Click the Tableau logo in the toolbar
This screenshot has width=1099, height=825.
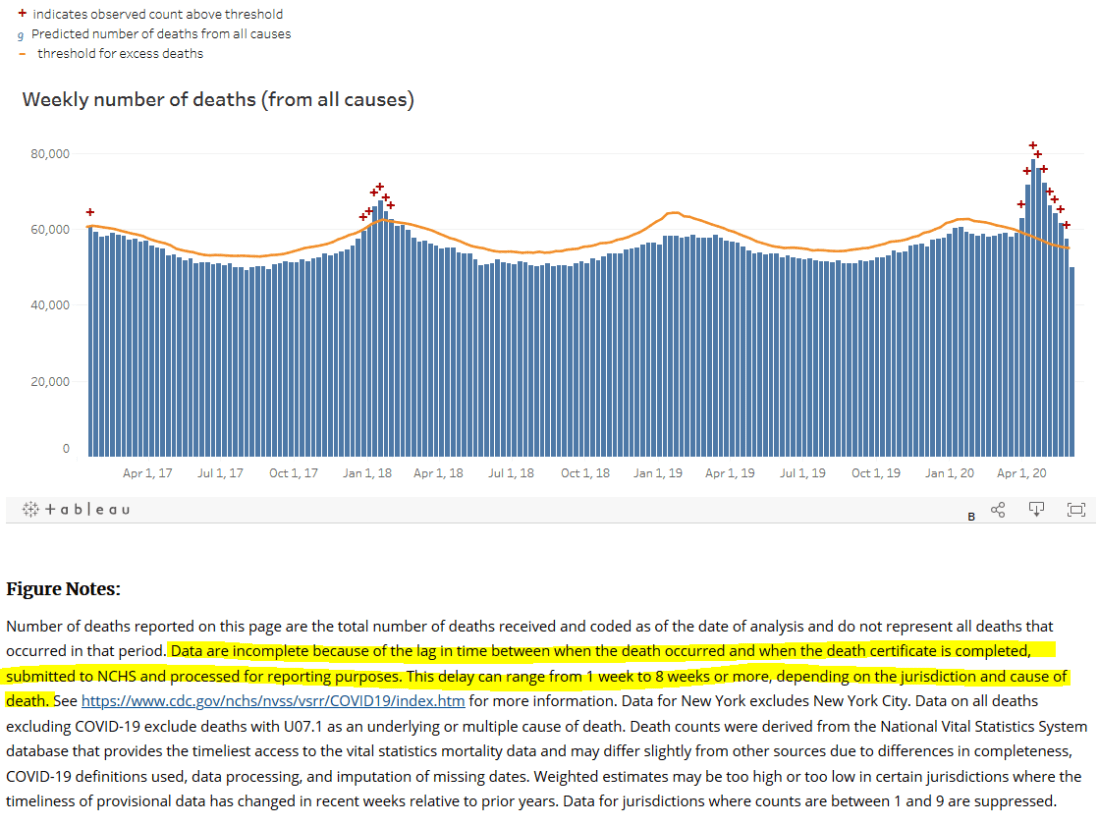tap(76, 509)
